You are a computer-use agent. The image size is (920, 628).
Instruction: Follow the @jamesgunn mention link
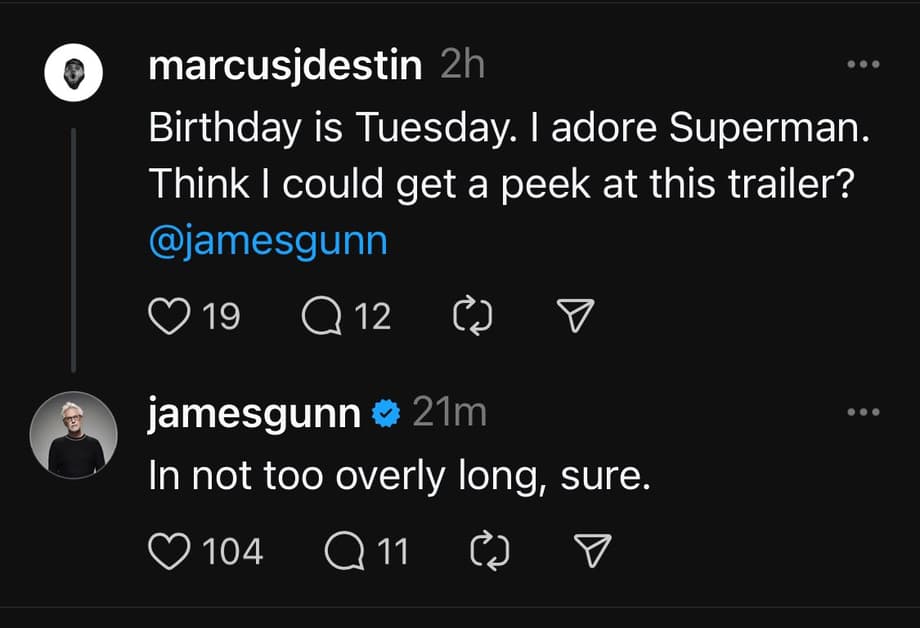click(x=267, y=242)
